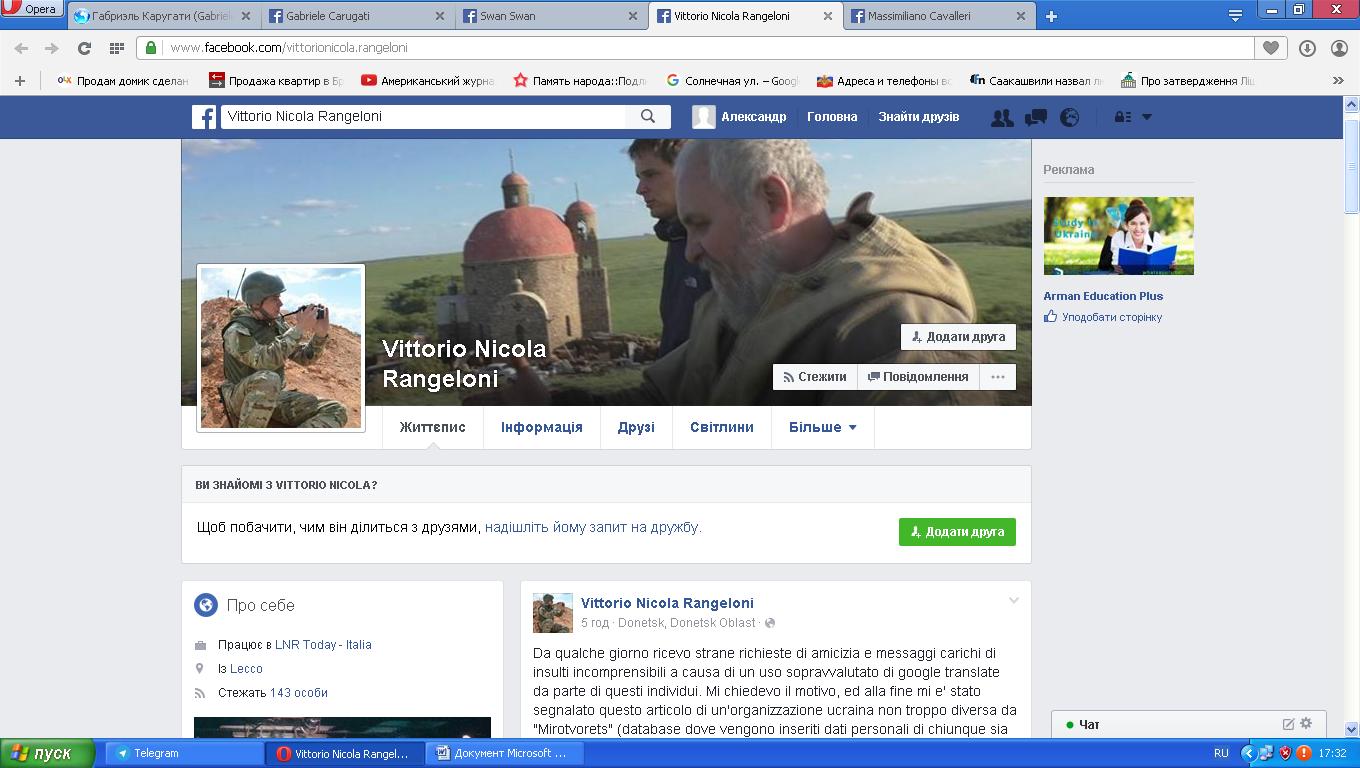Open notifications globe icon
This screenshot has height=768, width=1360.
tap(1069, 117)
